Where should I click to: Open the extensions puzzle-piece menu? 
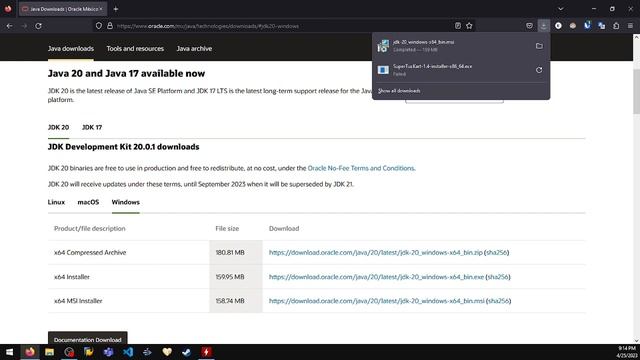(x=616, y=26)
